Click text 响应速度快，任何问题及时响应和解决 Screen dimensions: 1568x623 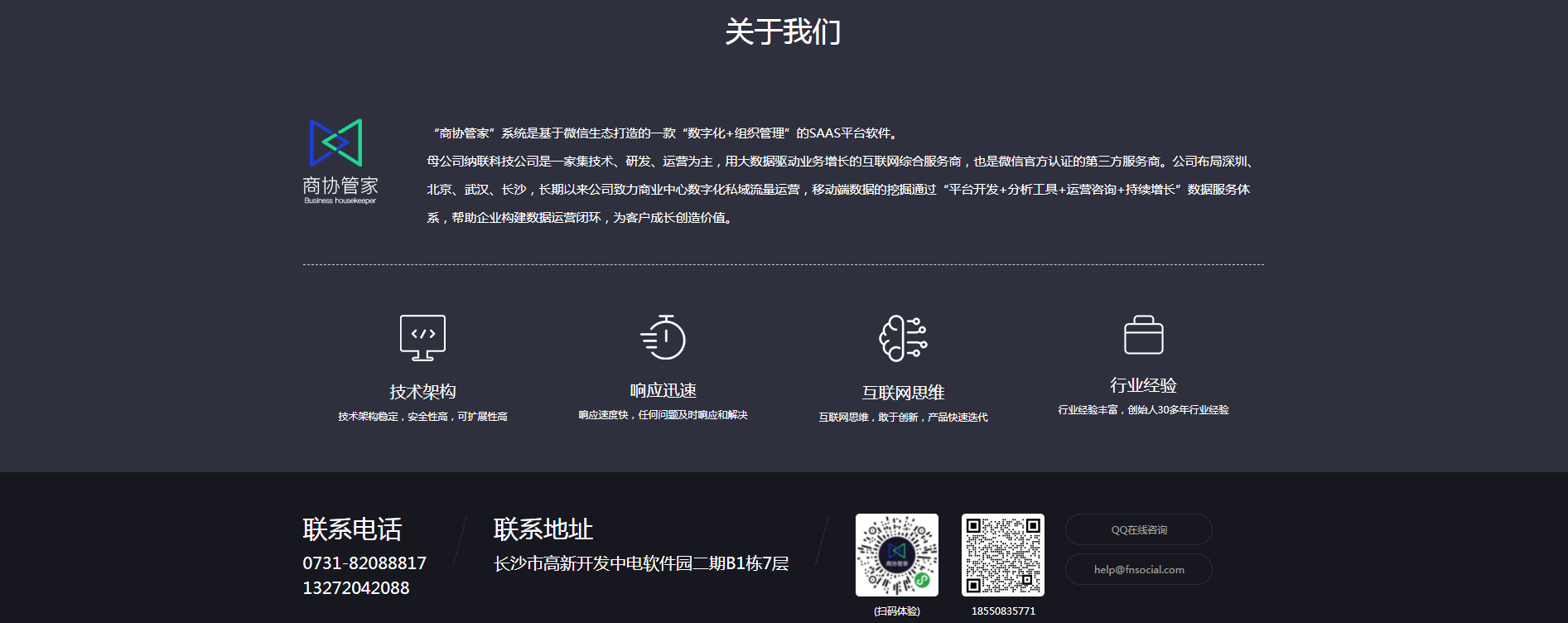pos(663,415)
